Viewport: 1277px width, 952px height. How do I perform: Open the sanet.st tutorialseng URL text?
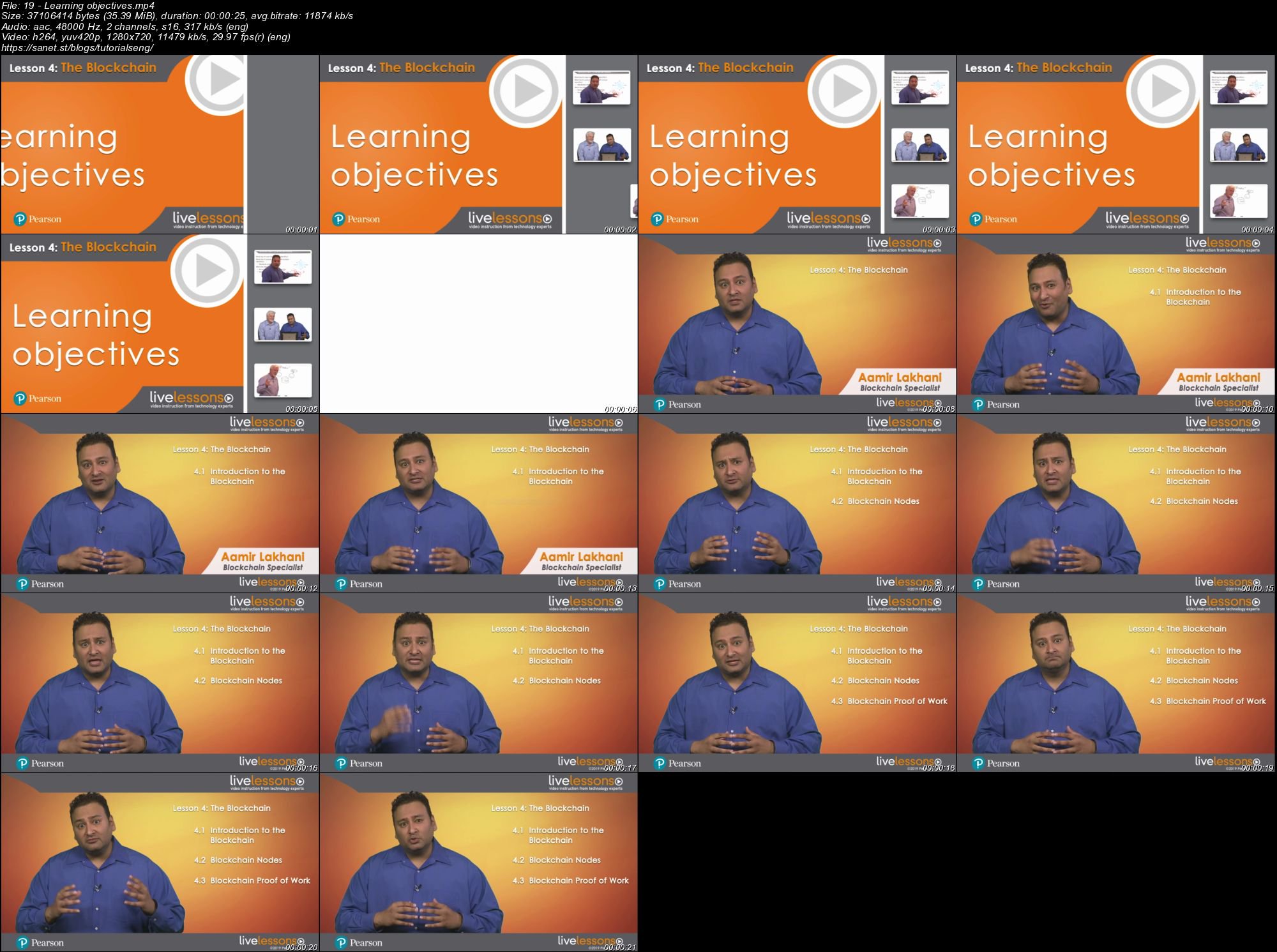coord(77,48)
